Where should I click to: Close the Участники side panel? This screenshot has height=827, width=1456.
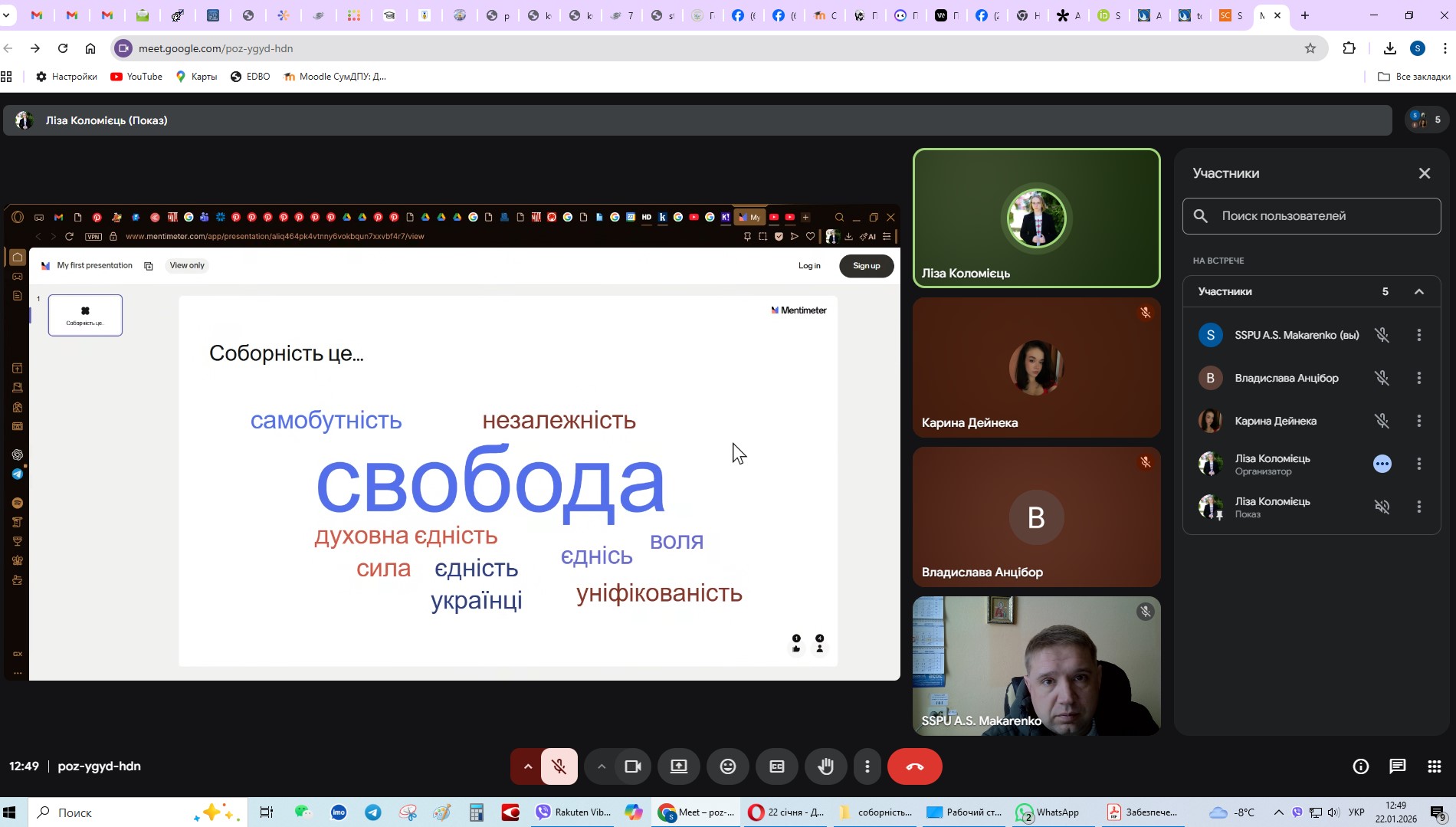1424,173
